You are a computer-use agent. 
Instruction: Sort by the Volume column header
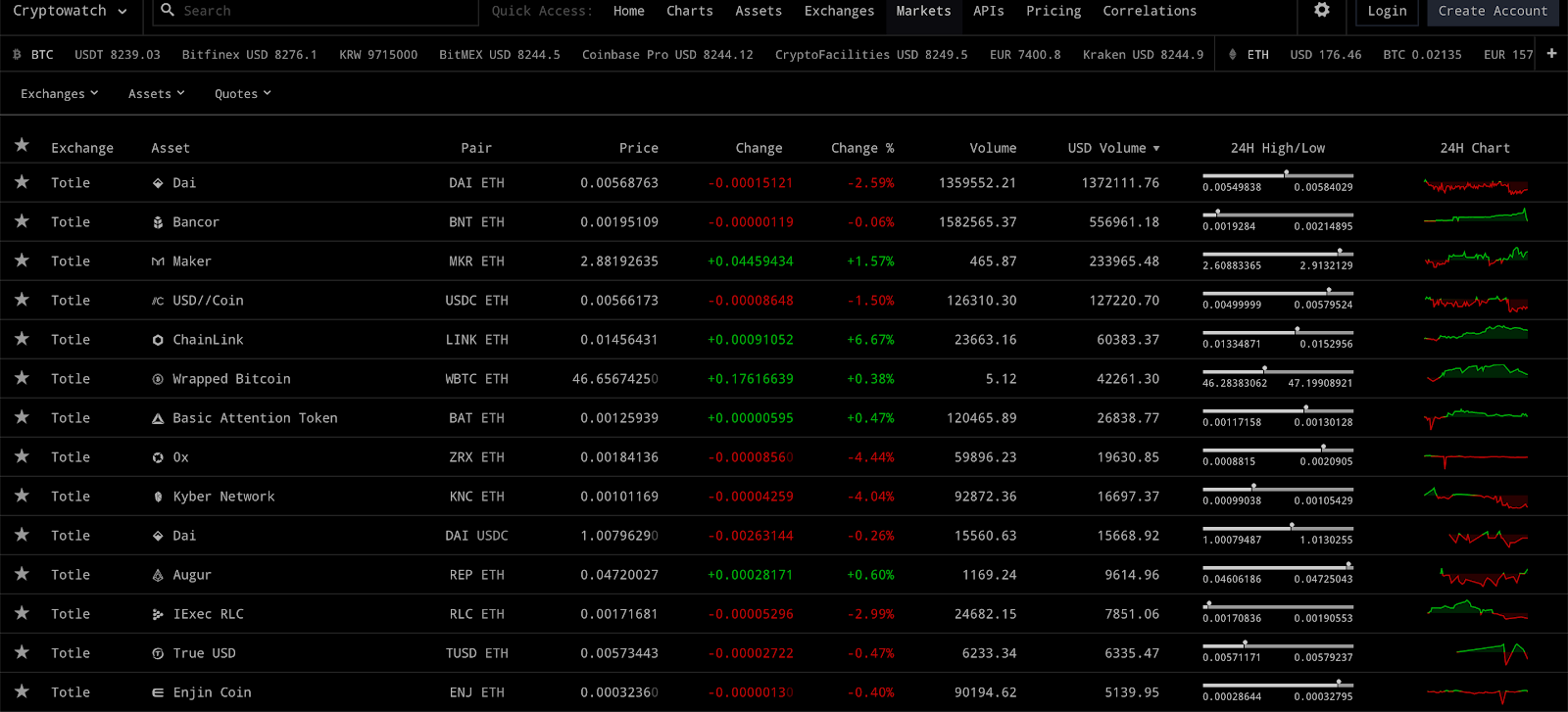tap(993, 148)
